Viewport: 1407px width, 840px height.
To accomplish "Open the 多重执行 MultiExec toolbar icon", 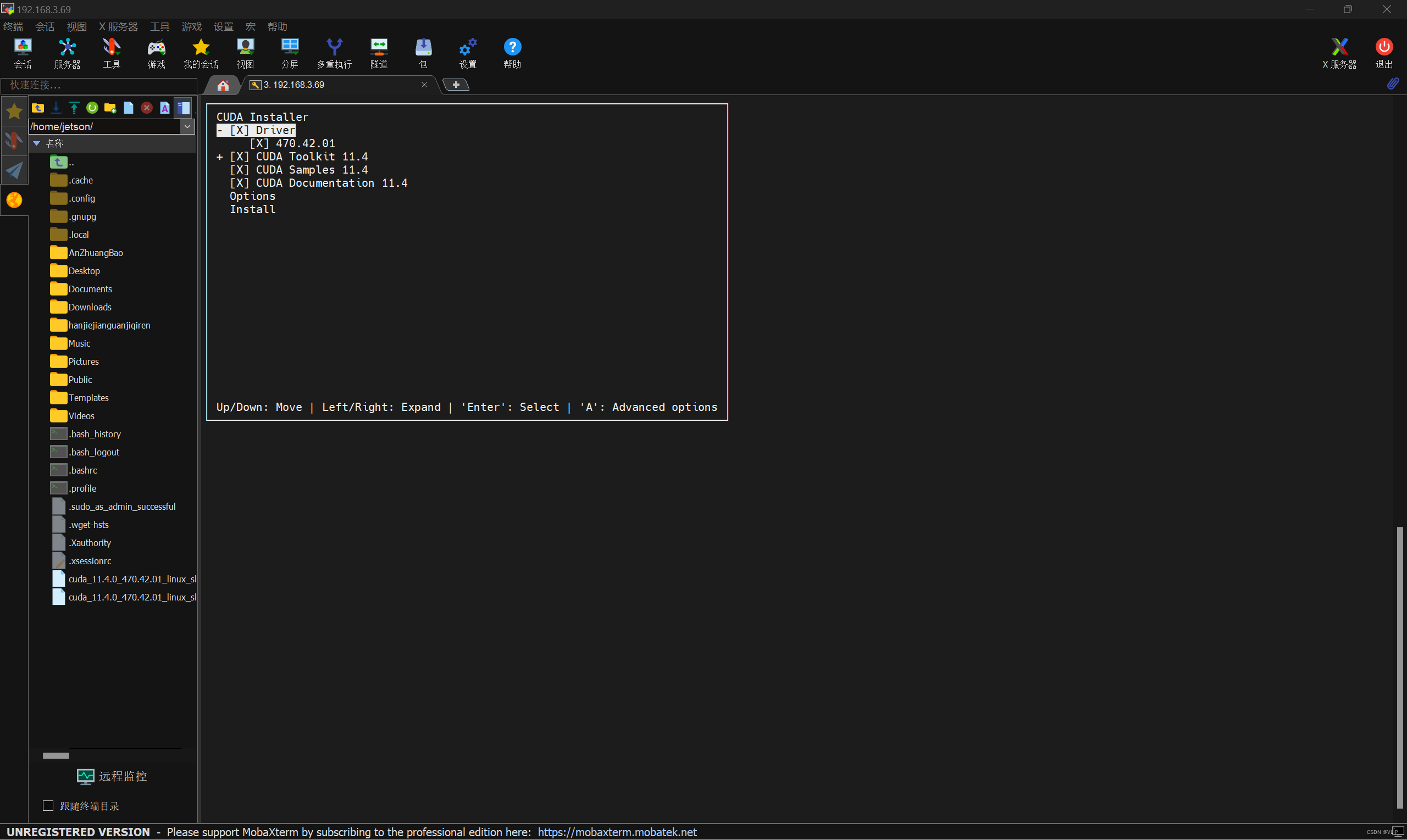I will point(334,53).
